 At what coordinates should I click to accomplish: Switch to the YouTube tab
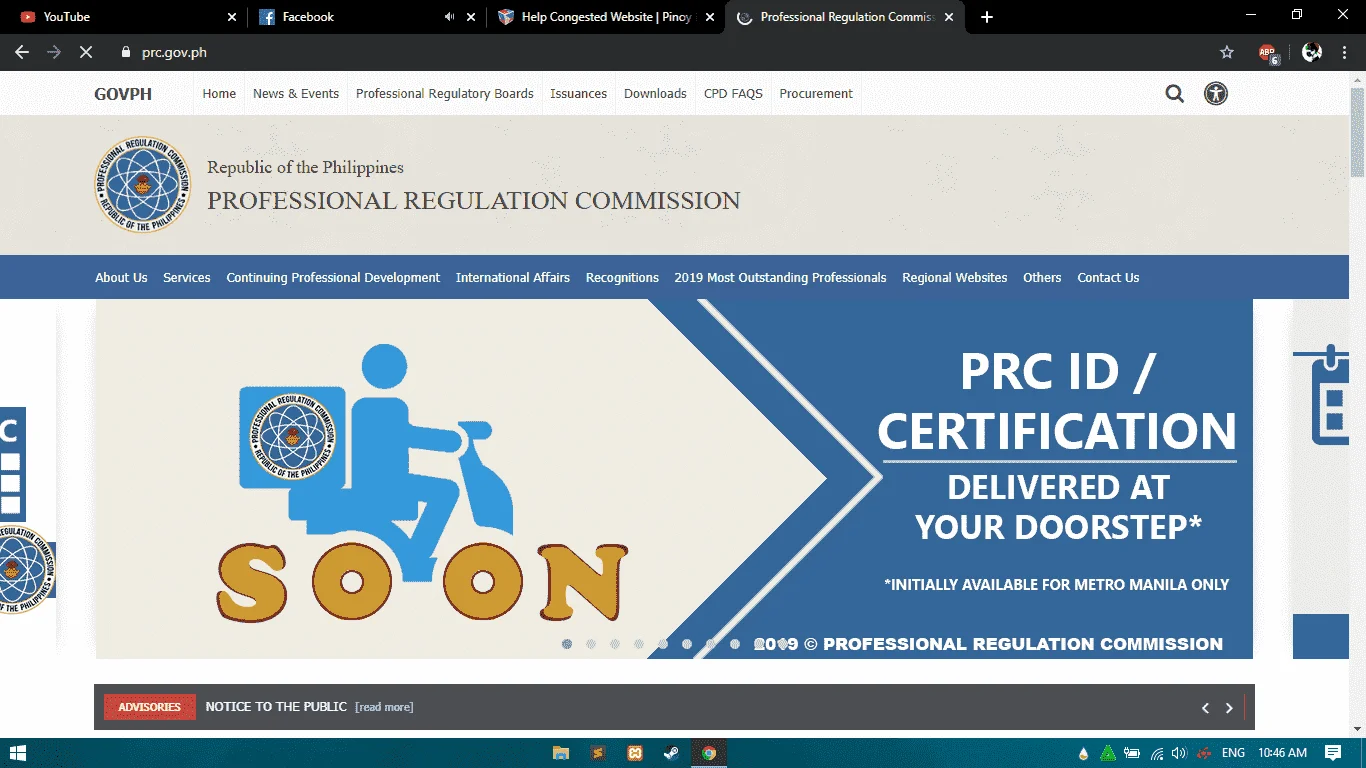point(124,17)
